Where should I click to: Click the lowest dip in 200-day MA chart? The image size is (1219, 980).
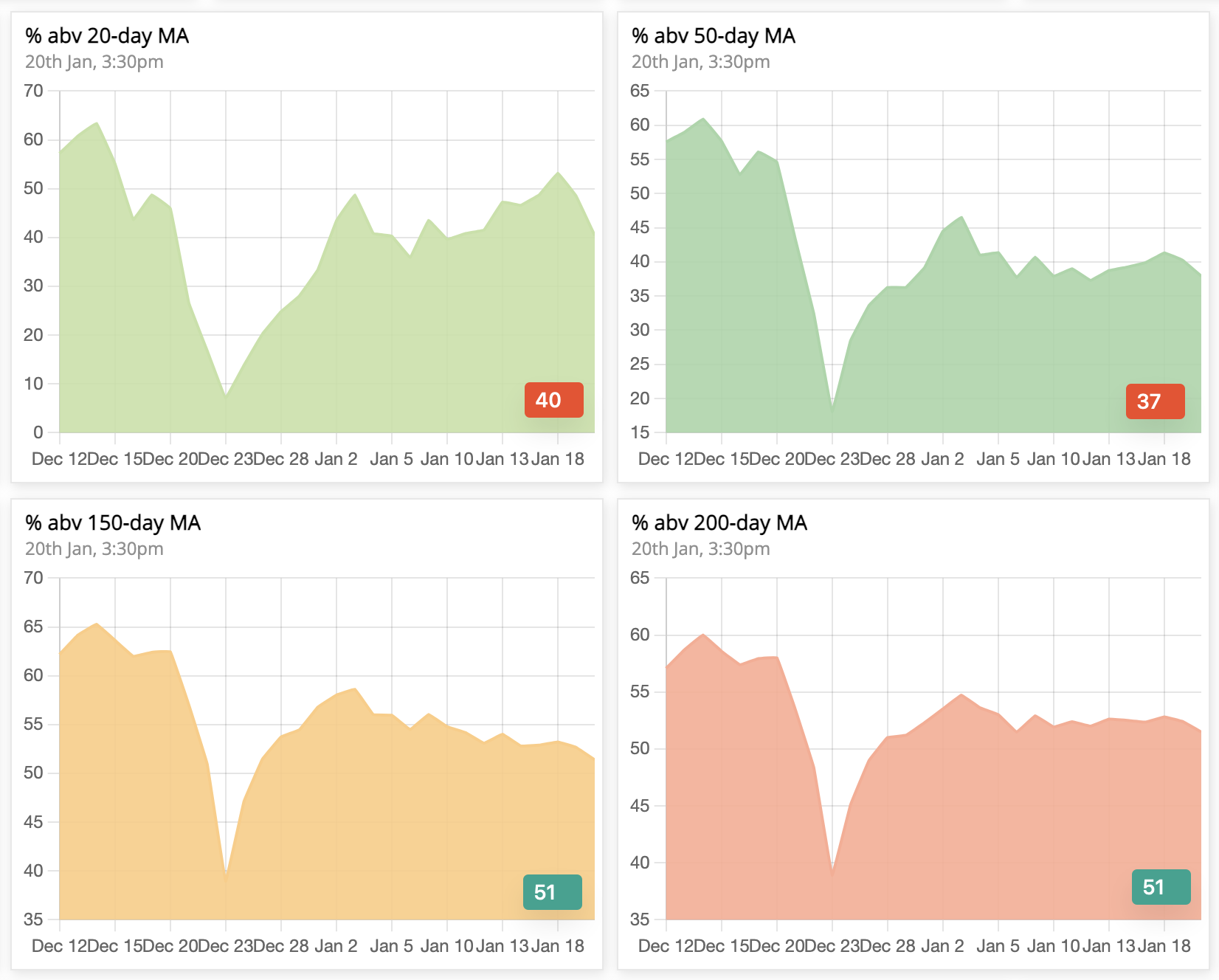coord(832,873)
